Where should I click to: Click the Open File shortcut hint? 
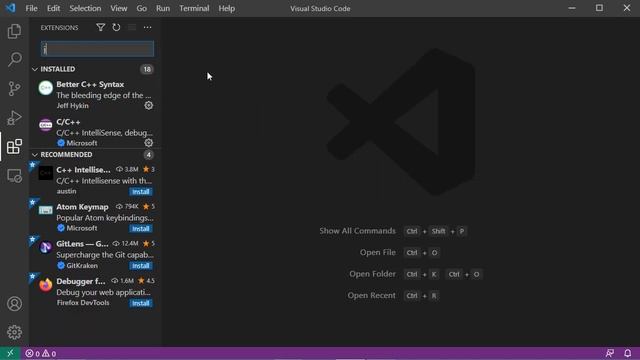[x=378, y=253]
